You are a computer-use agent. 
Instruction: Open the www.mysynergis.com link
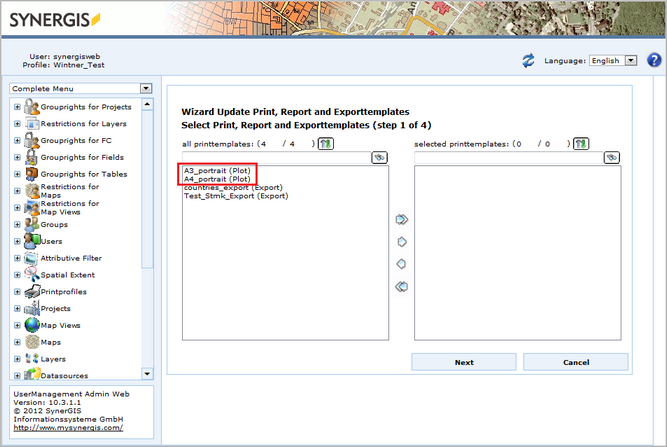coord(68,428)
